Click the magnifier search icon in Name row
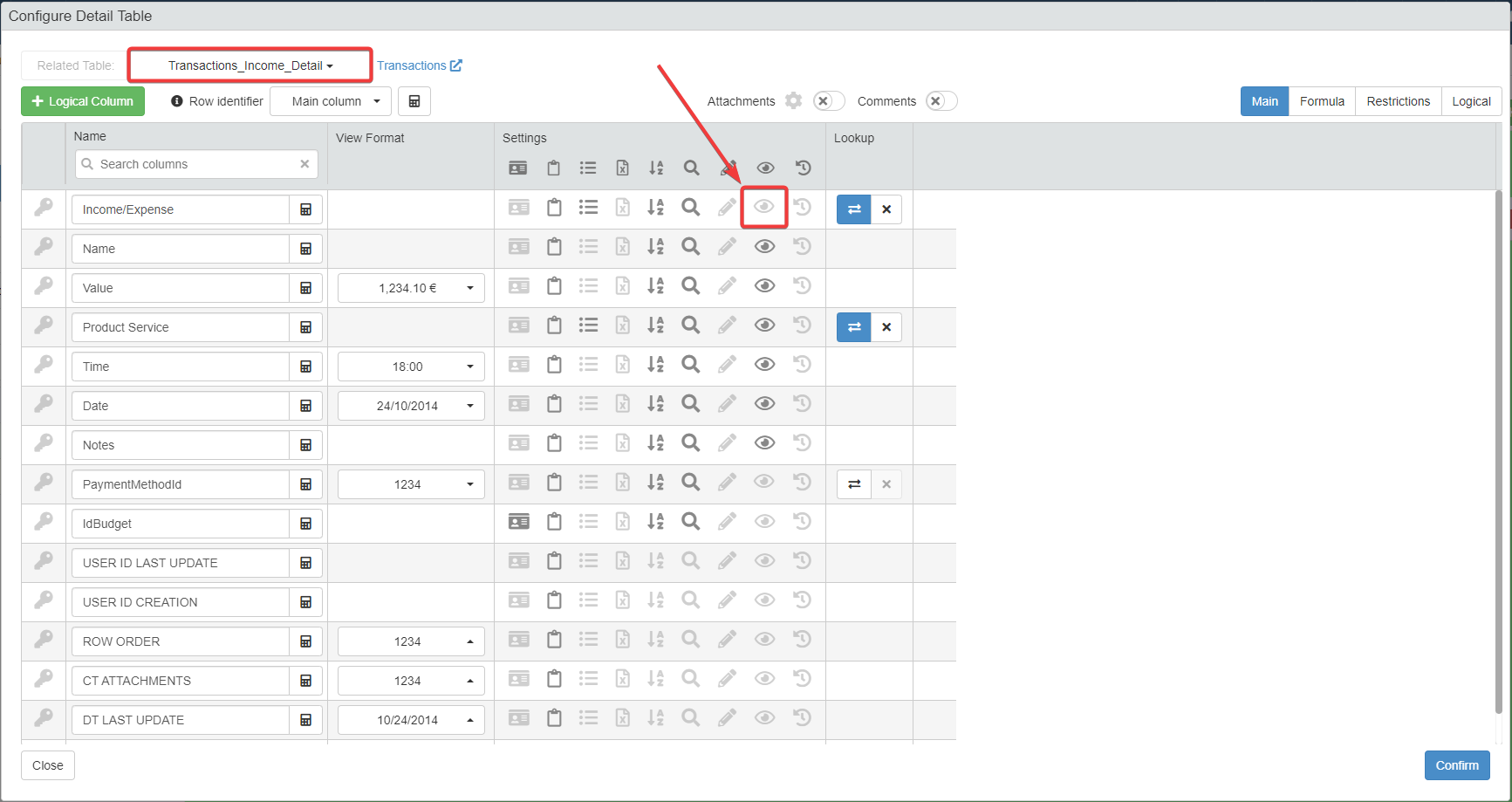This screenshot has height=802, width=1512. [690, 247]
